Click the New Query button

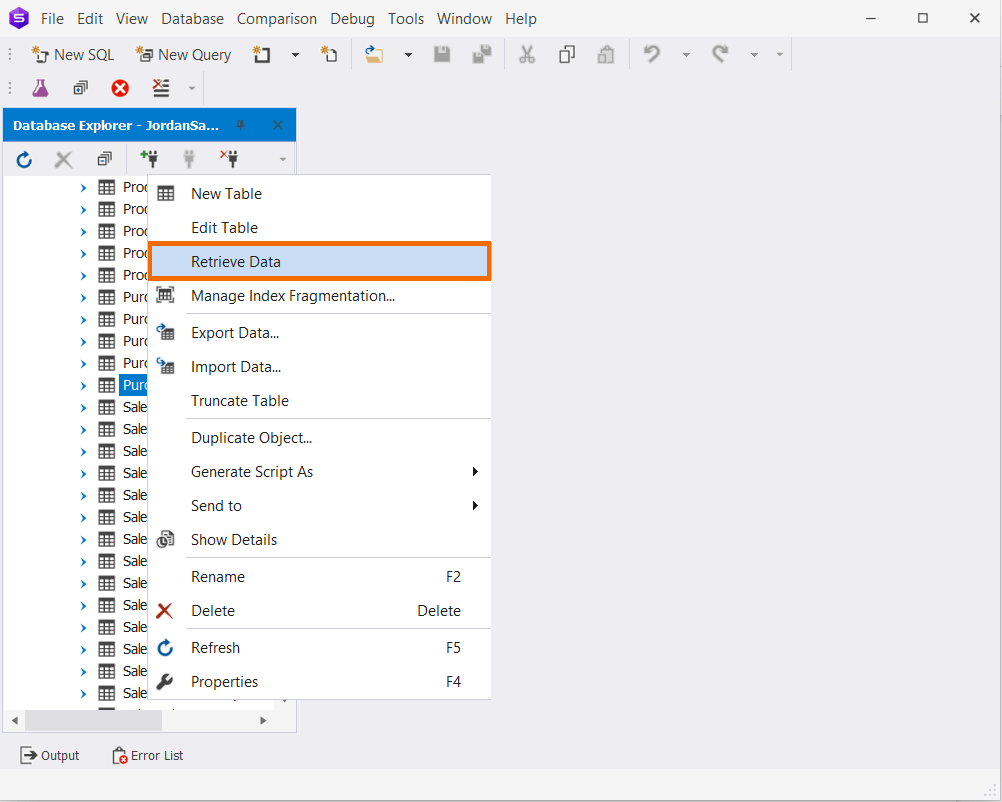(183, 54)
